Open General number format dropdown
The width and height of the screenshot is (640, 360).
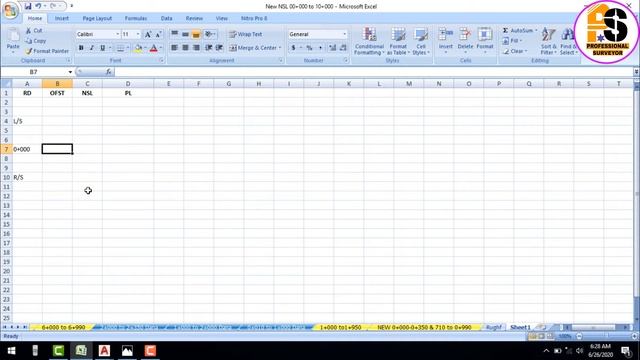344,34
